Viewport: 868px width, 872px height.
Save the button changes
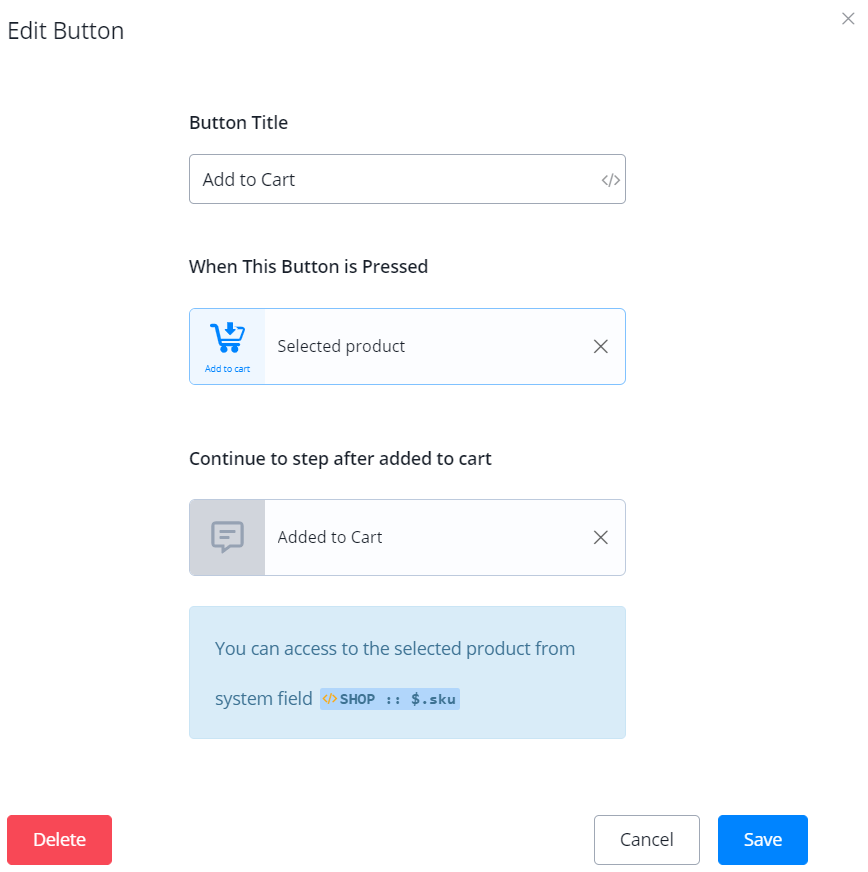click(x=762, y=840)
